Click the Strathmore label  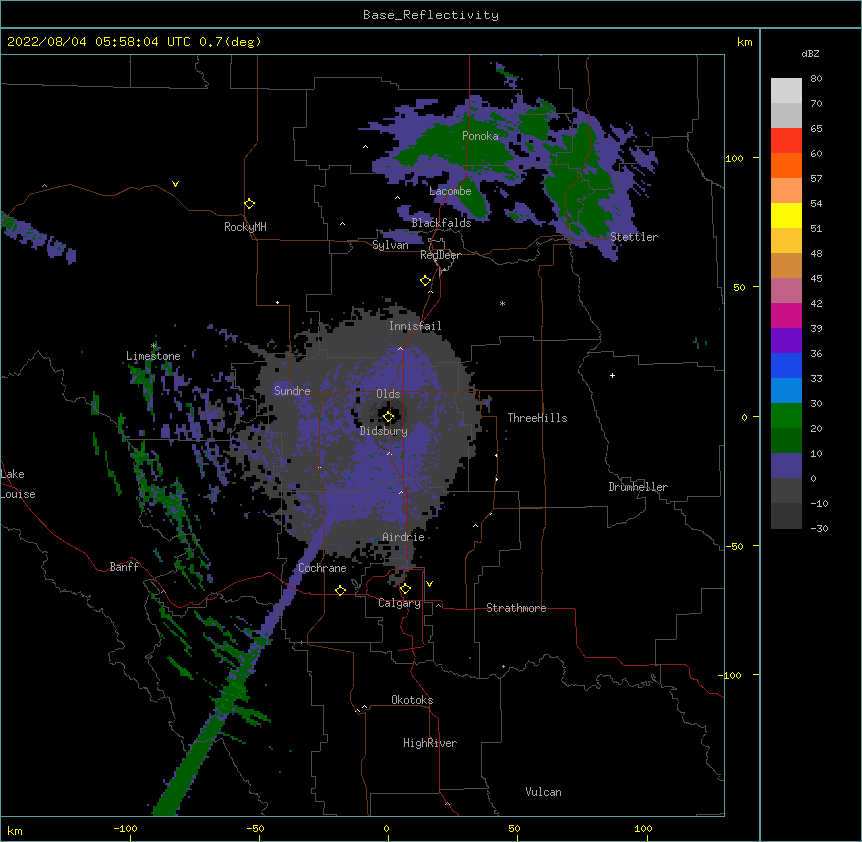(516, 608)
